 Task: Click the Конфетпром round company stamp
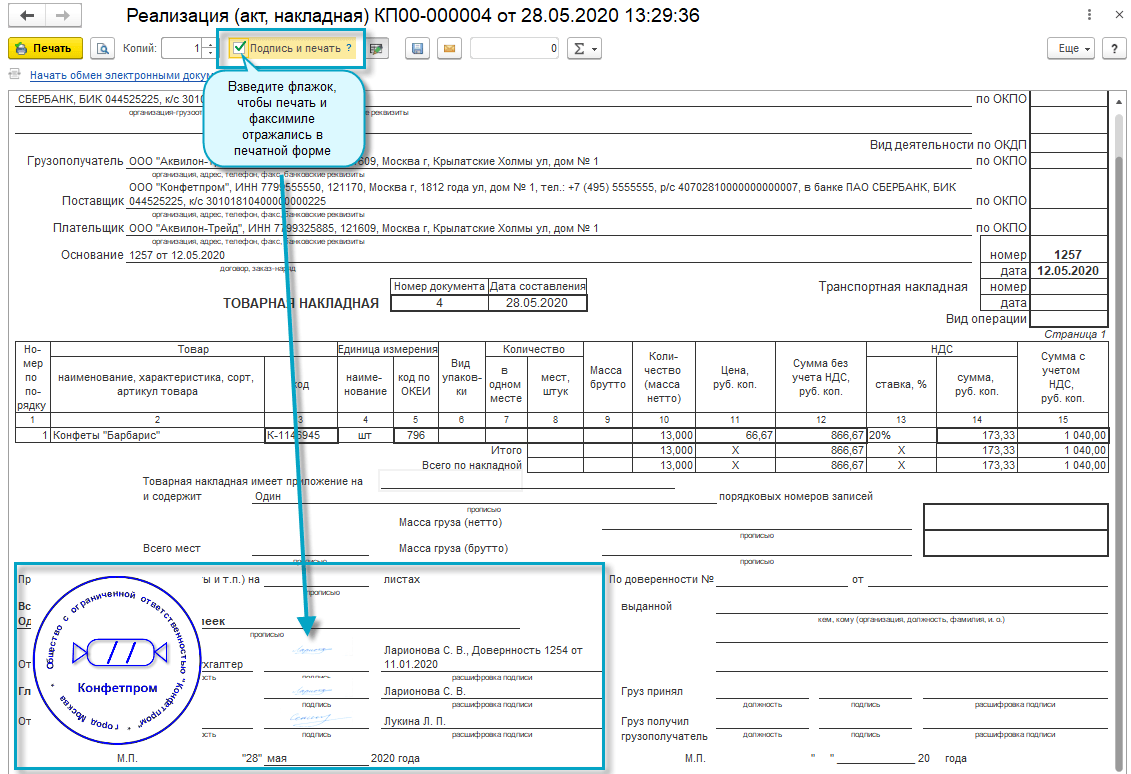(117, 659)
